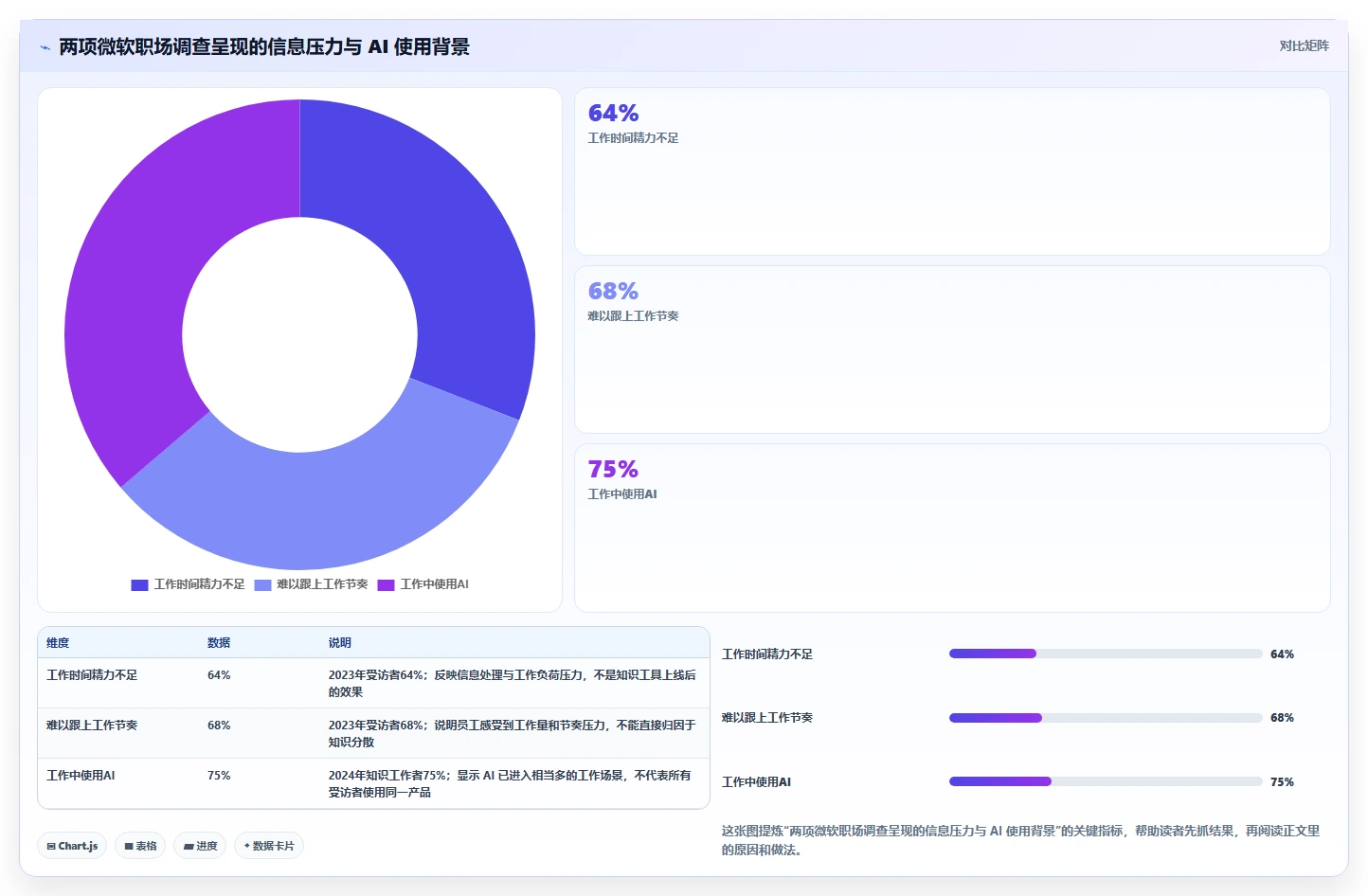The width and height of the screenshot is (1368, 896).
Task: Click the header icon beside the title
Action: [45, 47]
